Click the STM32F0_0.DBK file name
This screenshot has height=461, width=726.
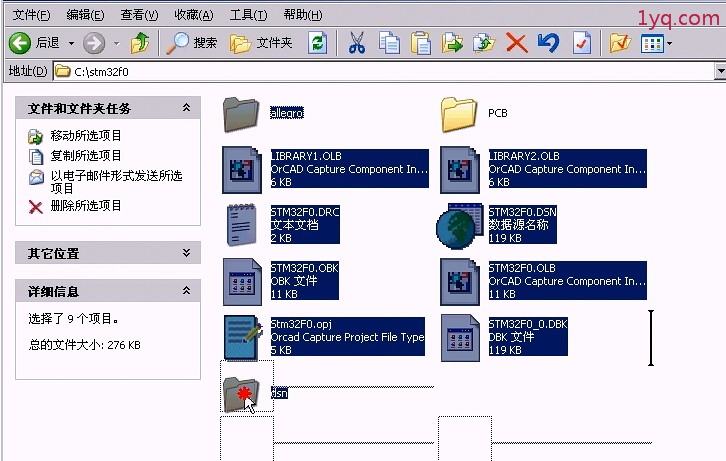click(528, 324)
